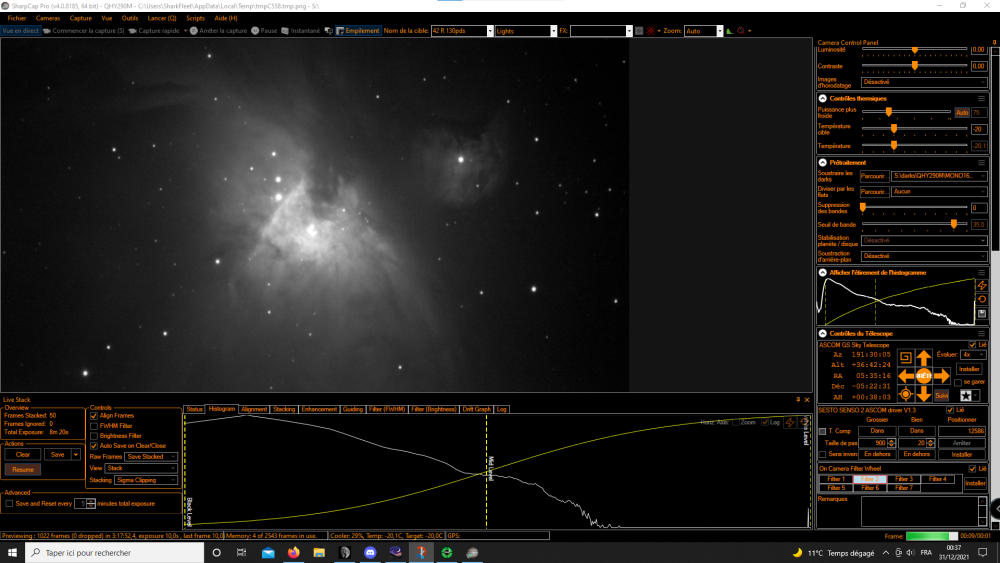Click the lightning auto-stretch icon in histogram panel
Screen dimensions: 1000x563
tap(982, 286)
